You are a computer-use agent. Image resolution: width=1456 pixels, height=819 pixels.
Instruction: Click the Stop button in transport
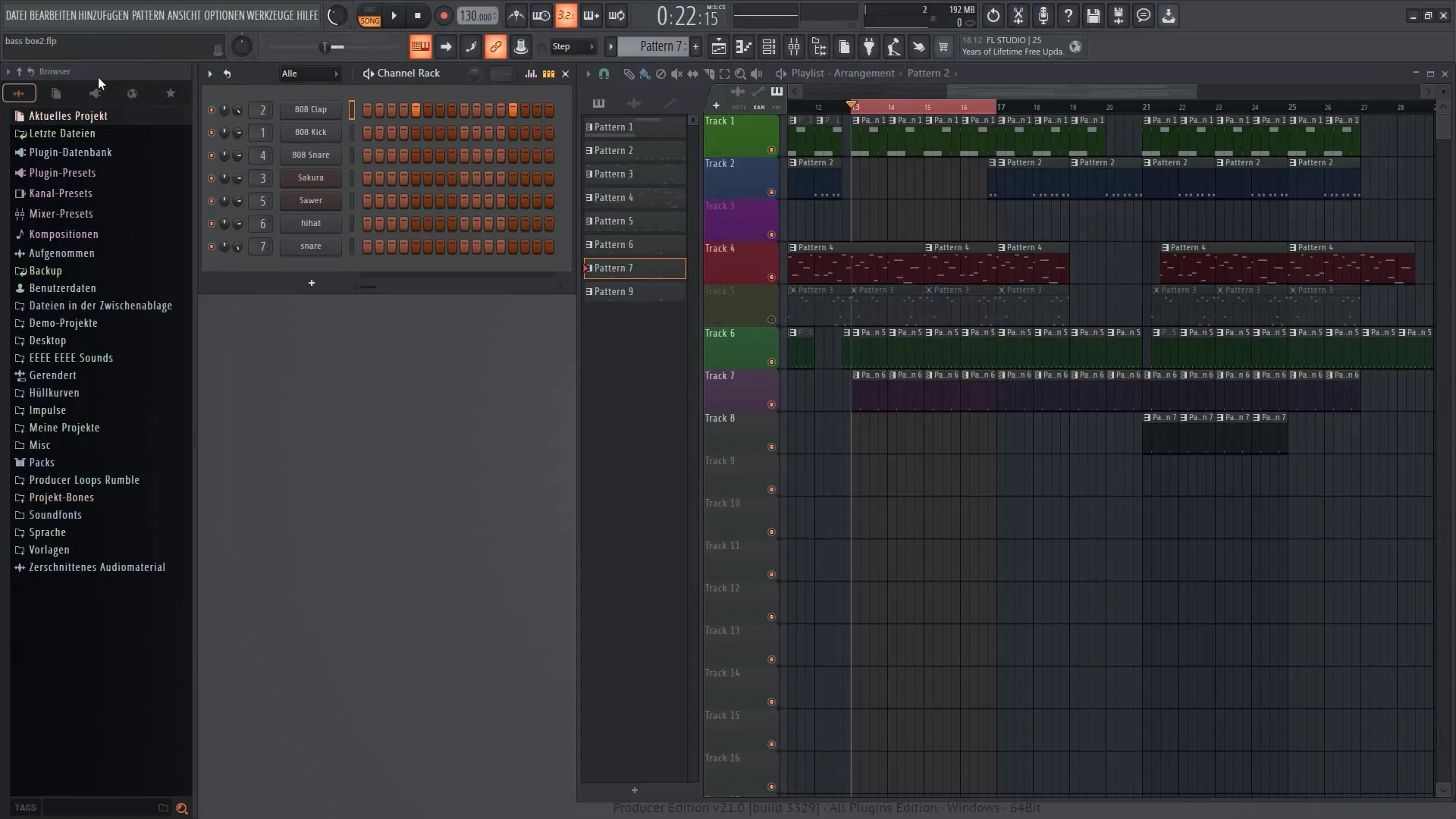click(x=417, y=15)
